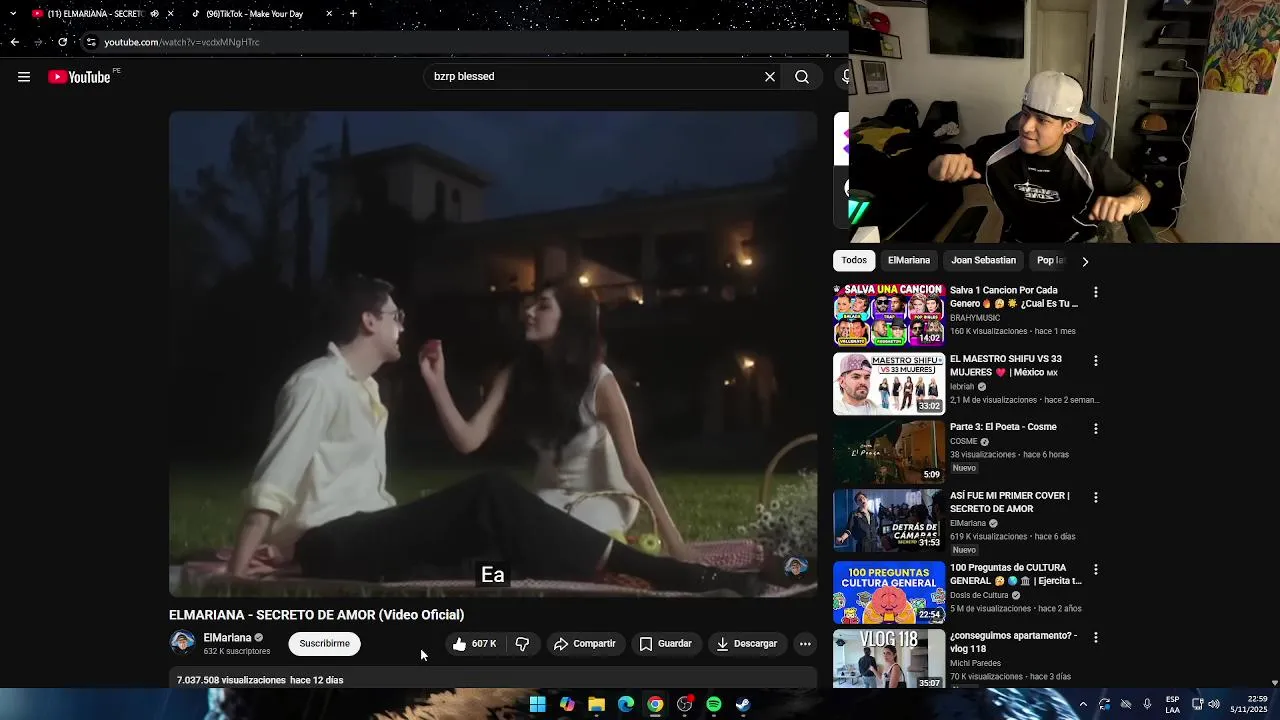Open a new browser tab with plus
Image resolution: width=1280 pixels, height=720 pixels.
353,14
